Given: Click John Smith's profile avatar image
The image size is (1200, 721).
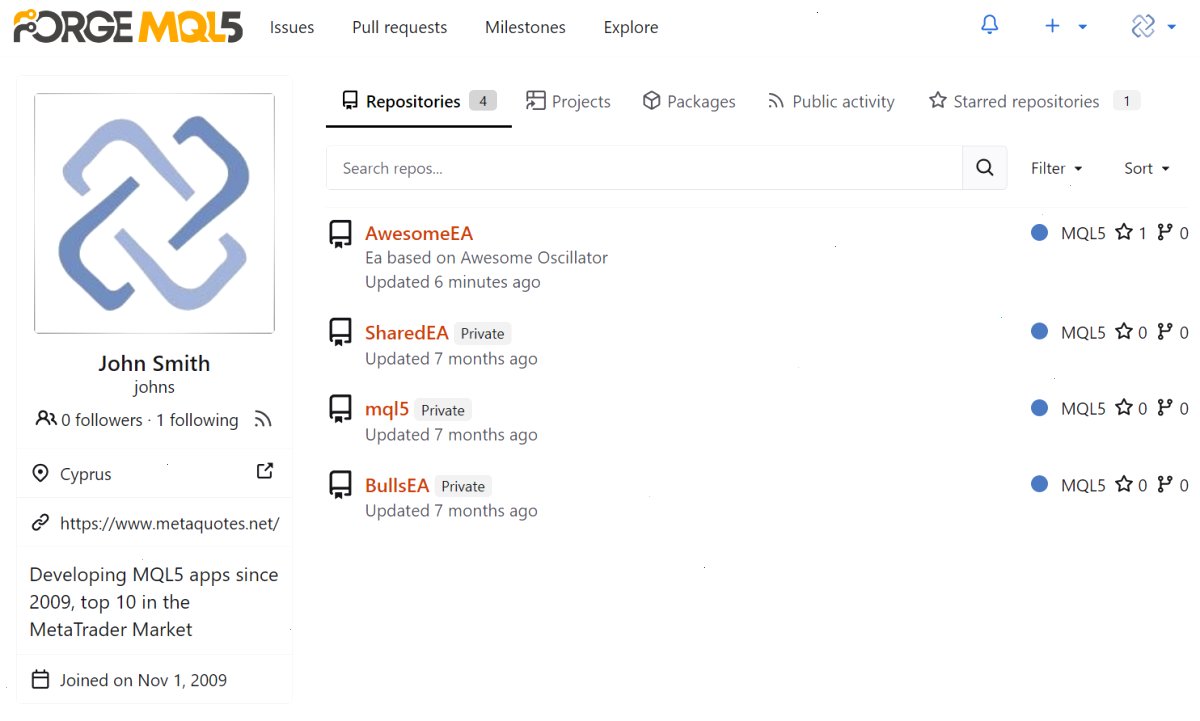Looking at the screenshot, I should click(x=154, y=213).
